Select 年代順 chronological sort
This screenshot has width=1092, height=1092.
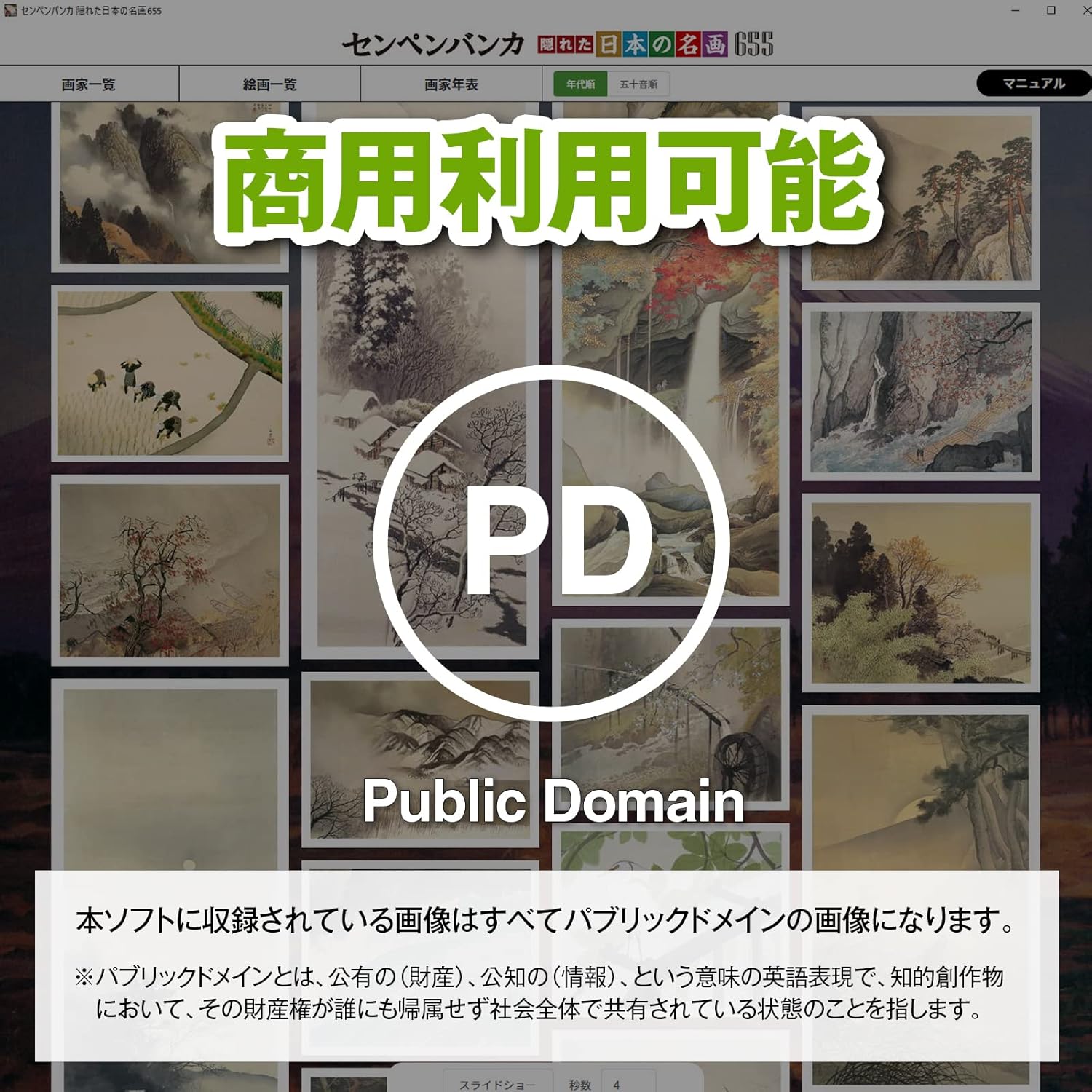(x=580, y=84)
